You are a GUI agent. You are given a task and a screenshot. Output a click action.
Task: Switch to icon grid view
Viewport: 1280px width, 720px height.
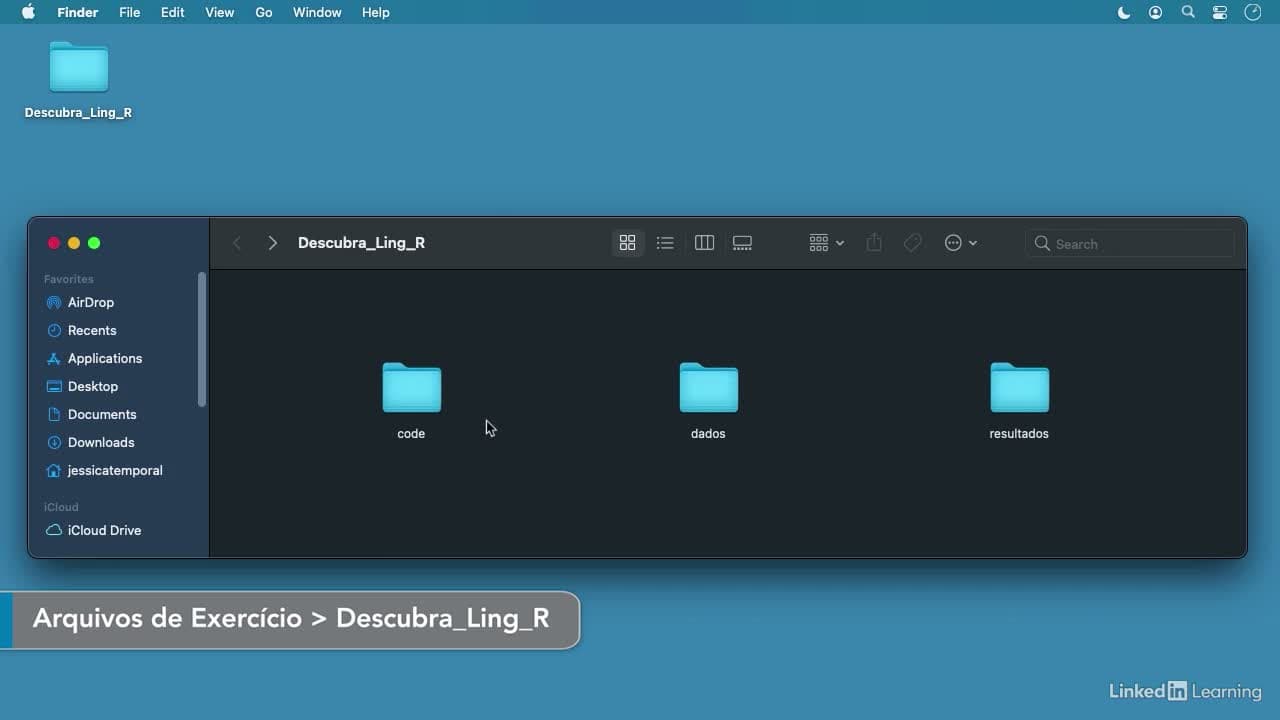[x=627, y=243]
